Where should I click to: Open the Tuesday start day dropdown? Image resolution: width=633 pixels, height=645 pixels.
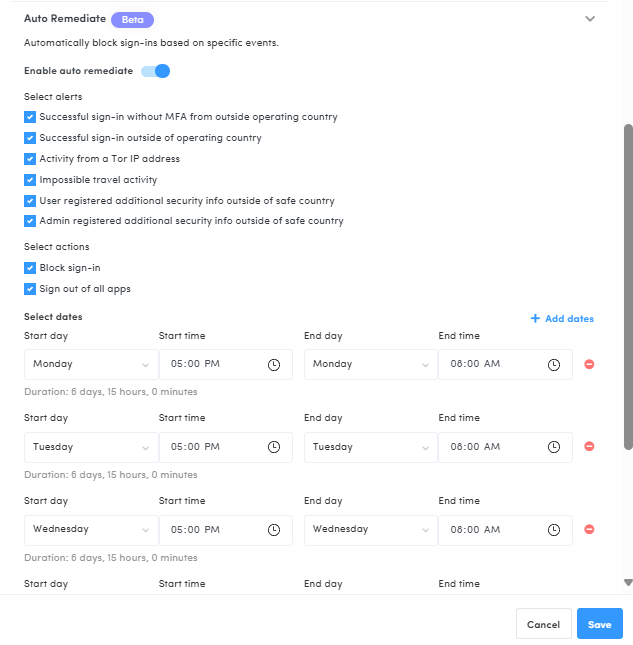(x=90, y=447)
